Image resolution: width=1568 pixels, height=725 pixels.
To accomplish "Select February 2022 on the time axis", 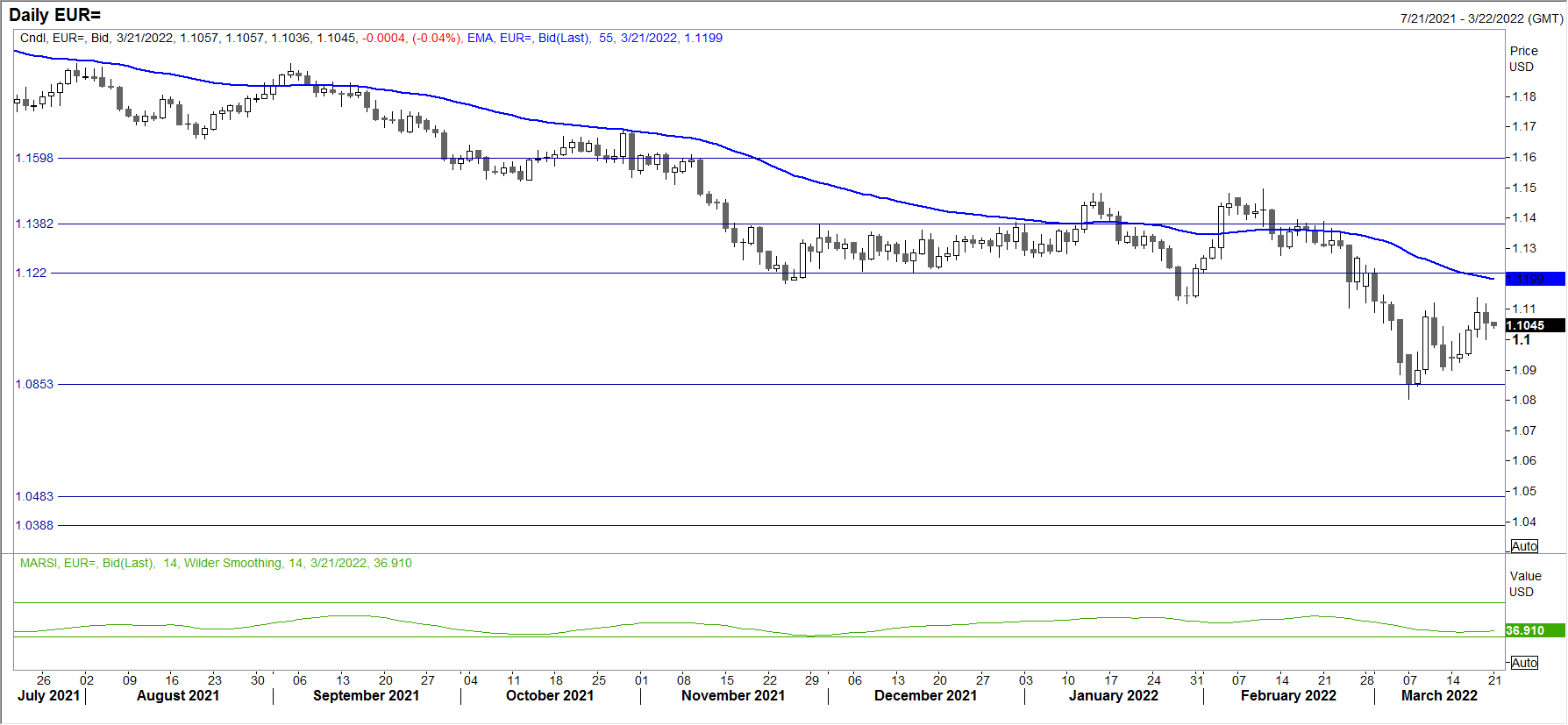I will point(1288,695).
